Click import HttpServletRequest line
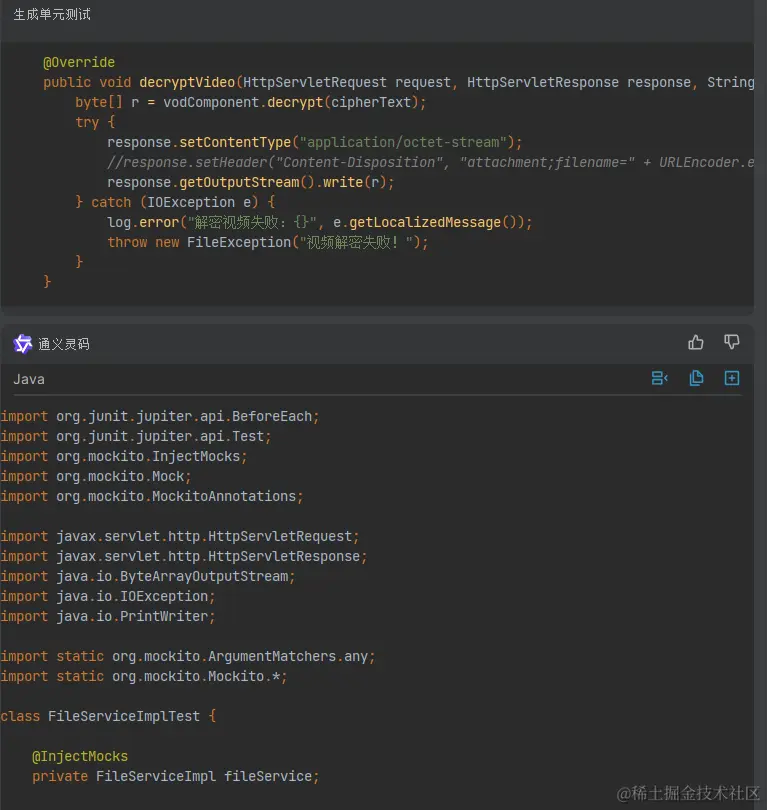This screenshot has width=768, height=810. 180,536
